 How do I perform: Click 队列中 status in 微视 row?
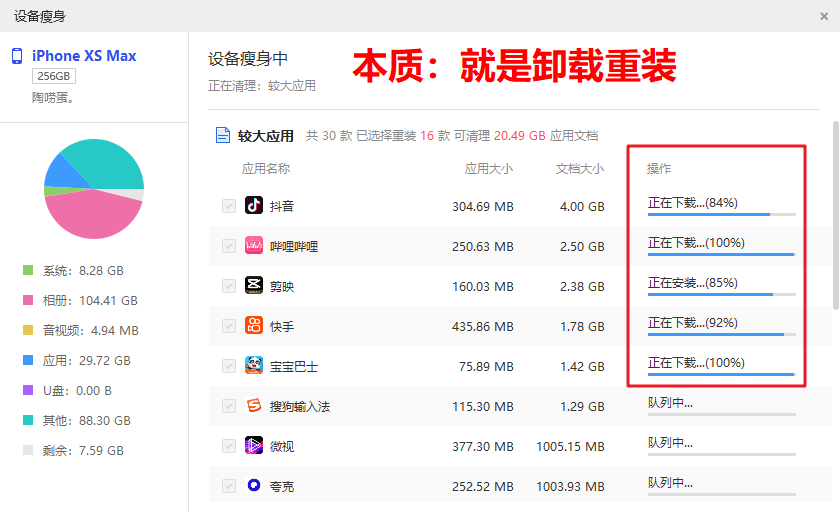tap(670, 442)
